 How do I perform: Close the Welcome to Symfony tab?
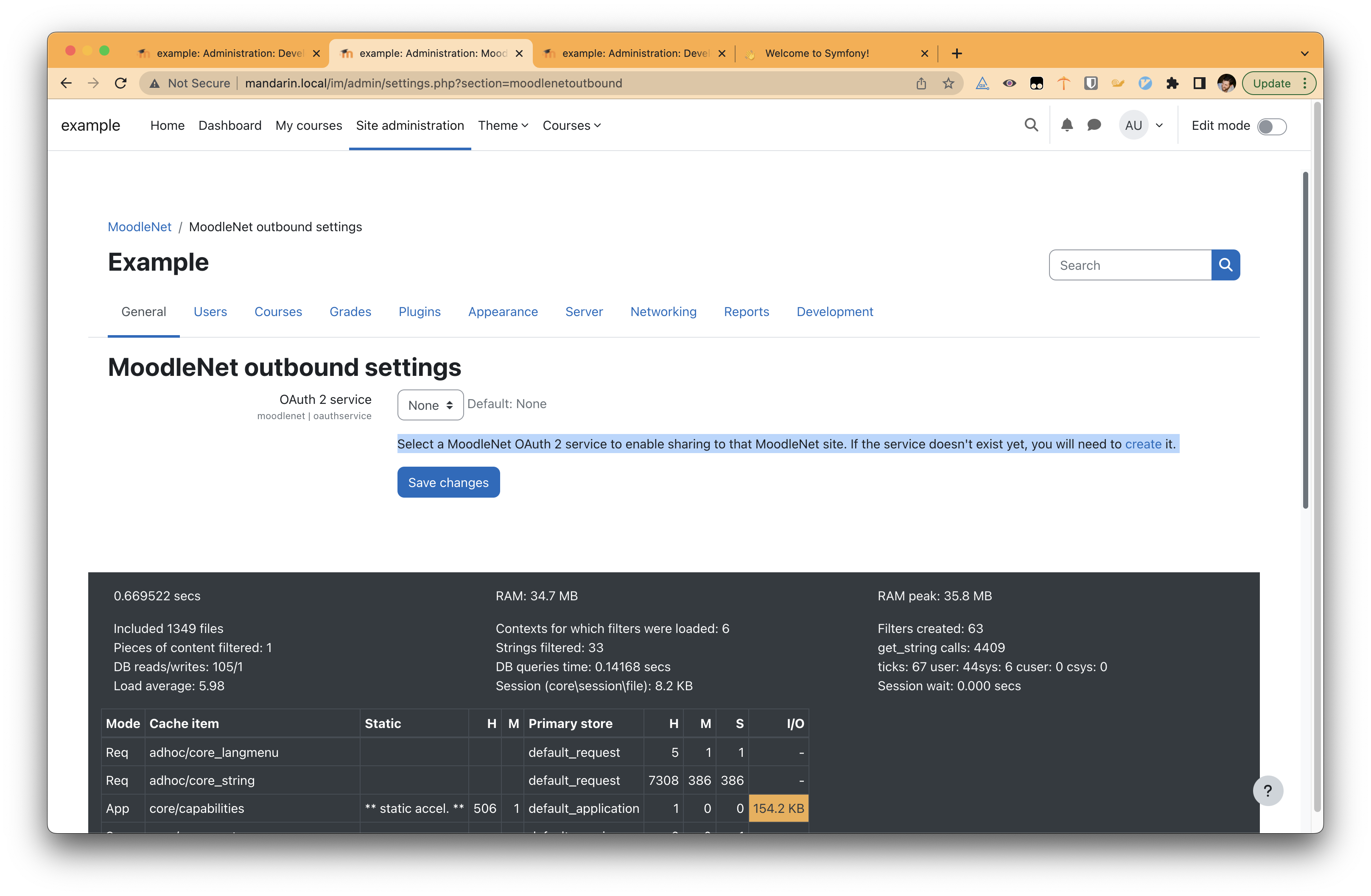[x=924, y=53]
